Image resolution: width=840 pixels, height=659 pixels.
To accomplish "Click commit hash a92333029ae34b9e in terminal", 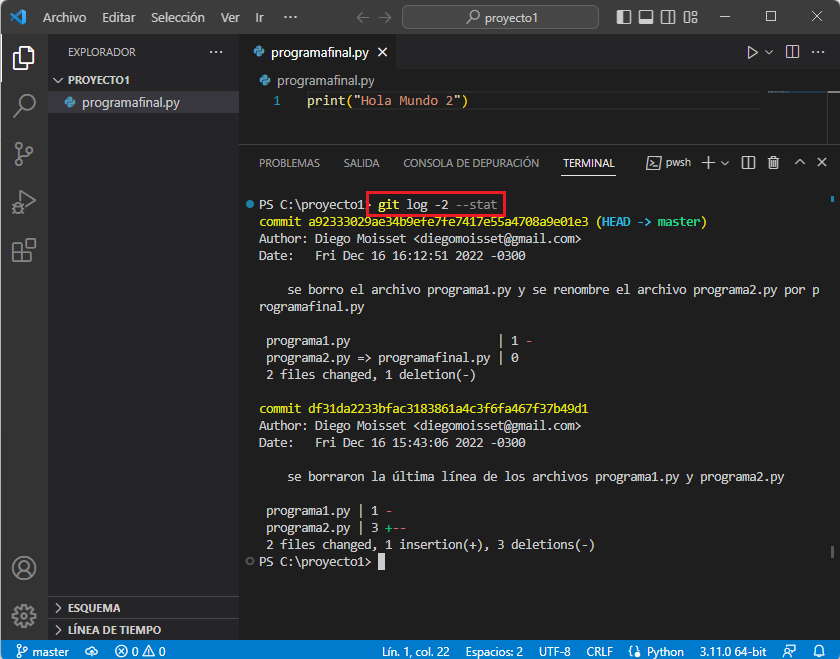I will coord(448,222).
